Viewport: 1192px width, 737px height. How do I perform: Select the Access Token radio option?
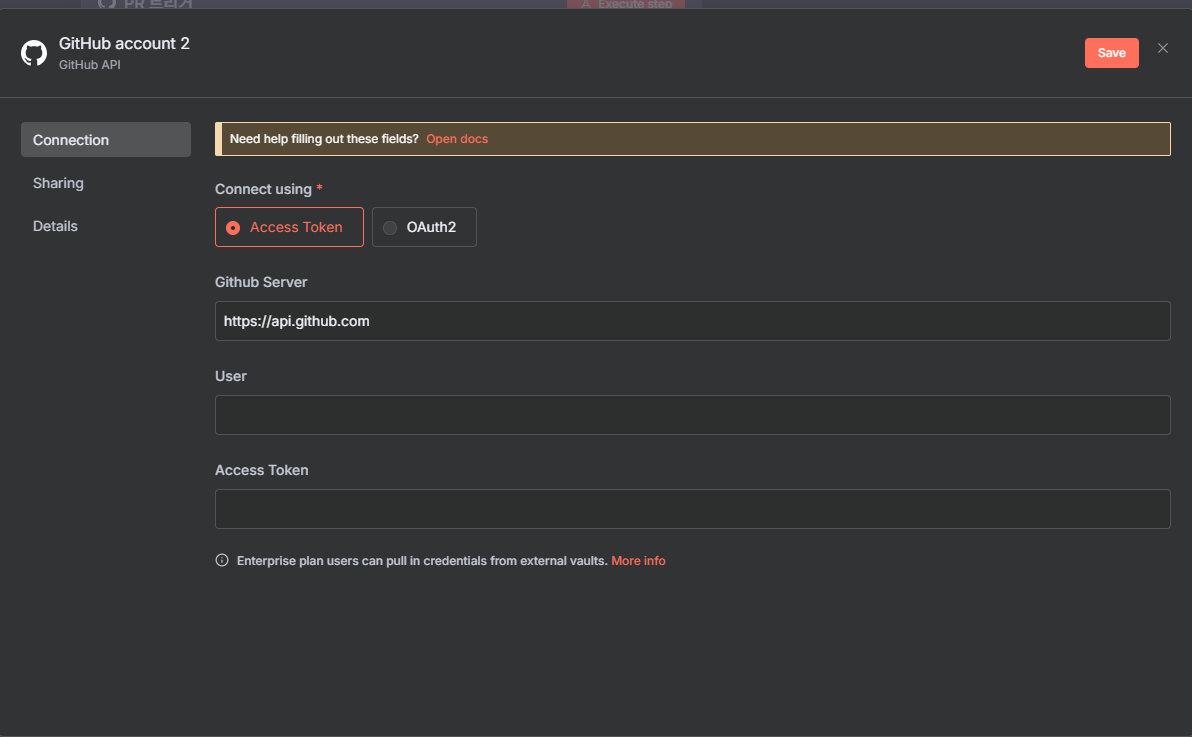(289, 227)
